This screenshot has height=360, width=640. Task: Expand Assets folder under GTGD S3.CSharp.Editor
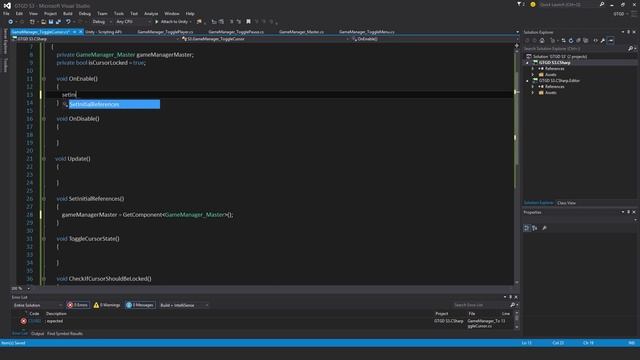point(533,93)
